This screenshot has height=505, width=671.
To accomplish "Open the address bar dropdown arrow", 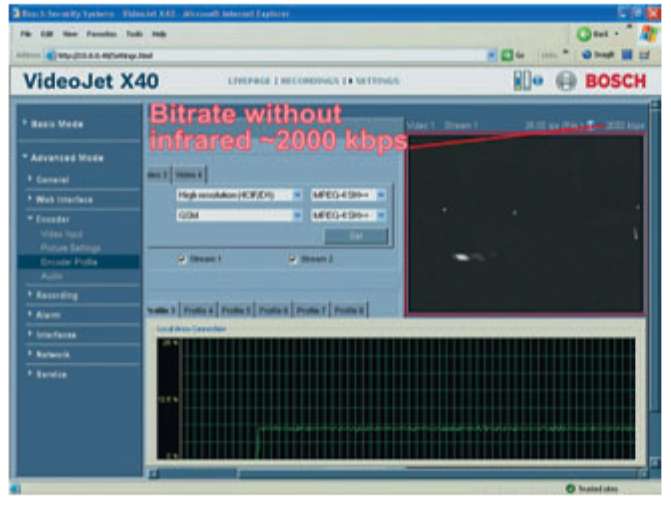I will click(x=492, y=55).
